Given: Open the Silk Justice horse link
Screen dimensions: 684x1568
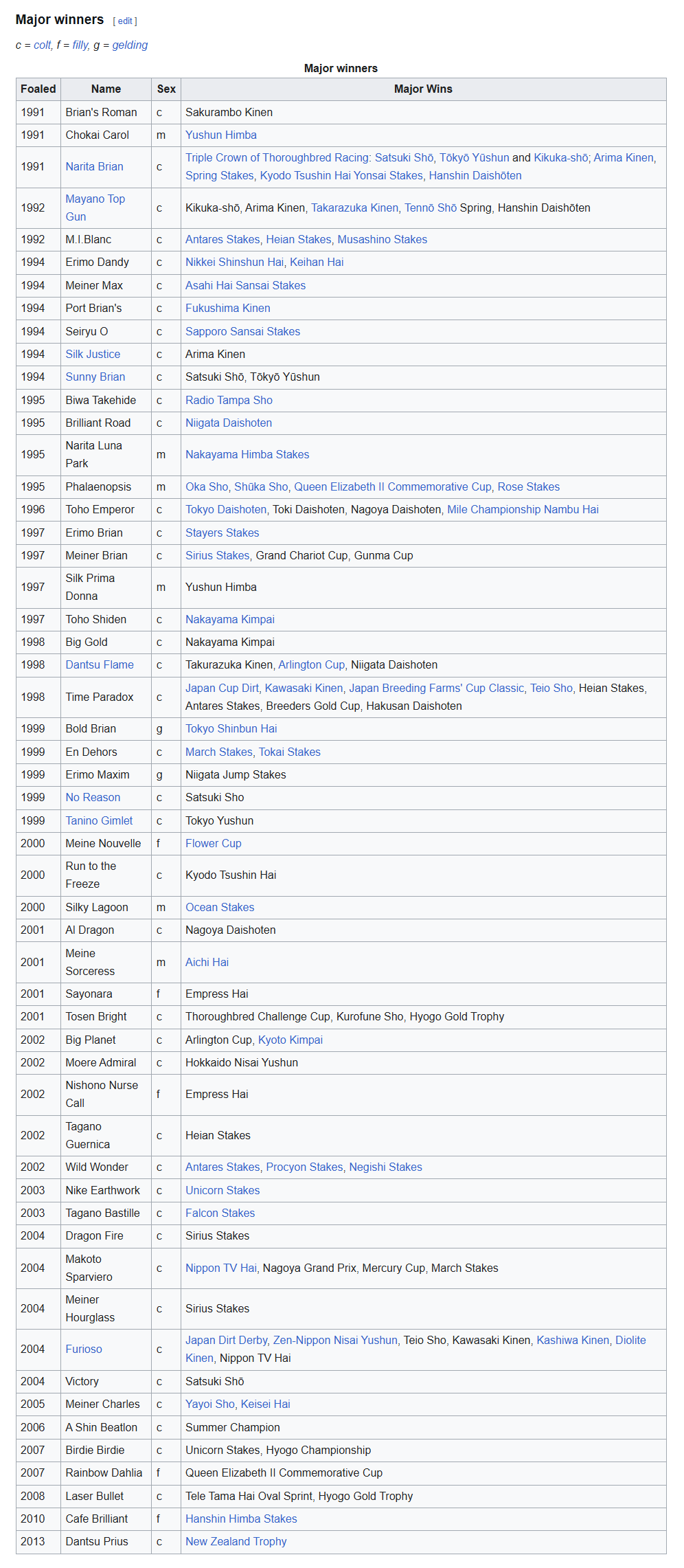Looking at the screenshot, I should (x=93, y=355).
